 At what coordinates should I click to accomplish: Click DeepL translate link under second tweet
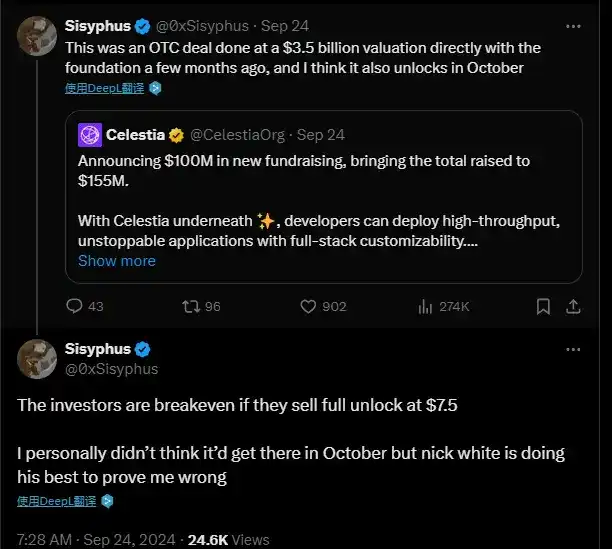[57, 499]
